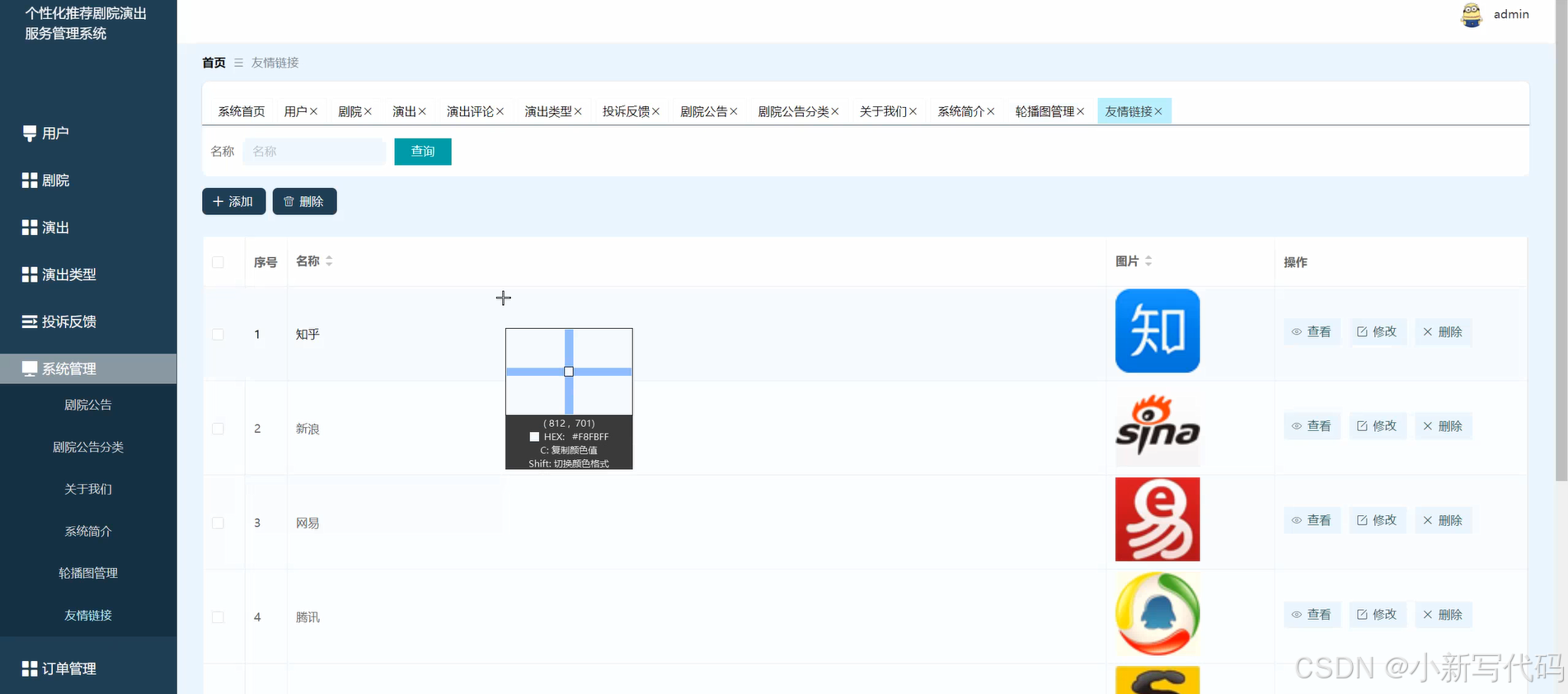This screenshot has width=1568, height=694.
Task: Click the 添加 button
Action: [233, 201]
